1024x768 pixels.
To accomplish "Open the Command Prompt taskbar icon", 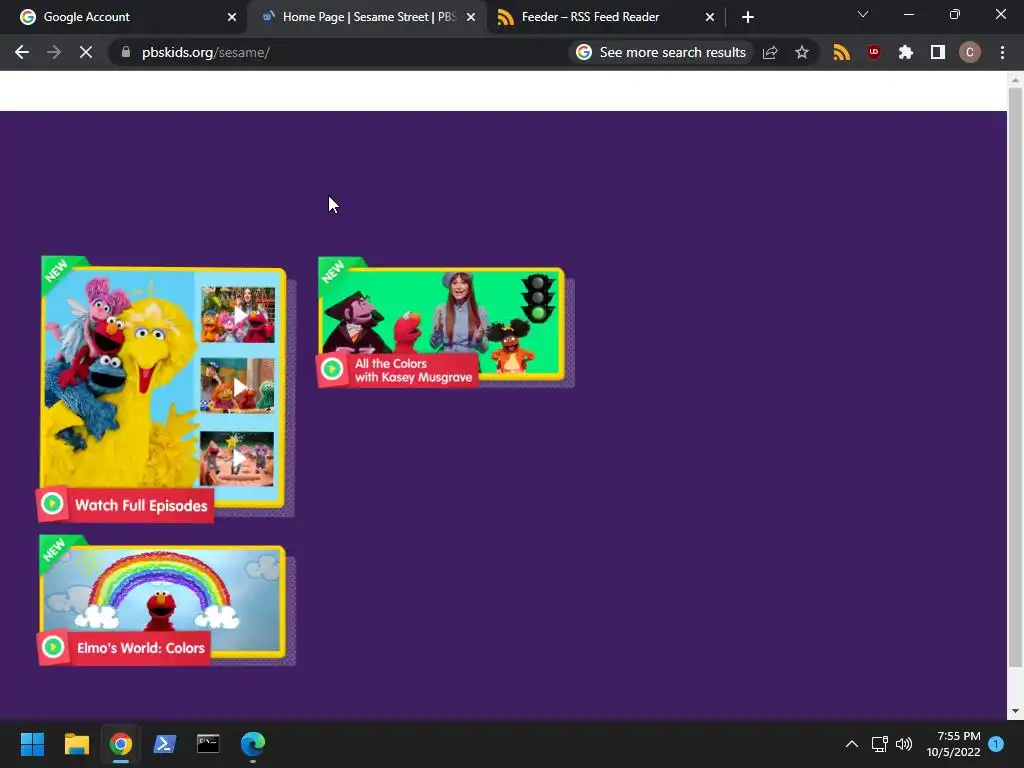I will point(208,744).
